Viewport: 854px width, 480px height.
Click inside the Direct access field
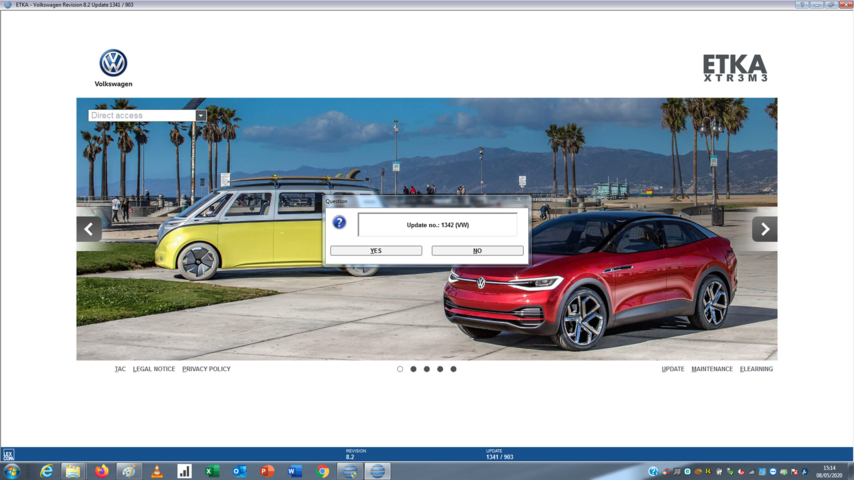pyautogui.click(x=142, y=116)
